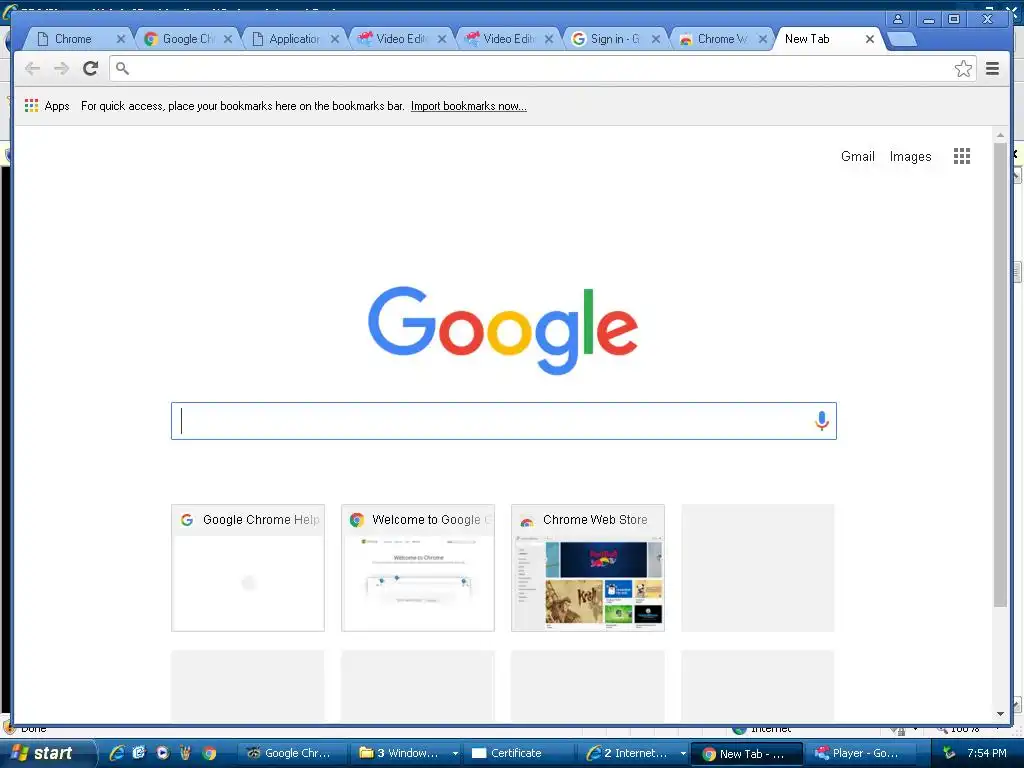Screen dimensions: 1024x768
Task: Close the Chrome Web Store tab
Action: pos(762,39)
